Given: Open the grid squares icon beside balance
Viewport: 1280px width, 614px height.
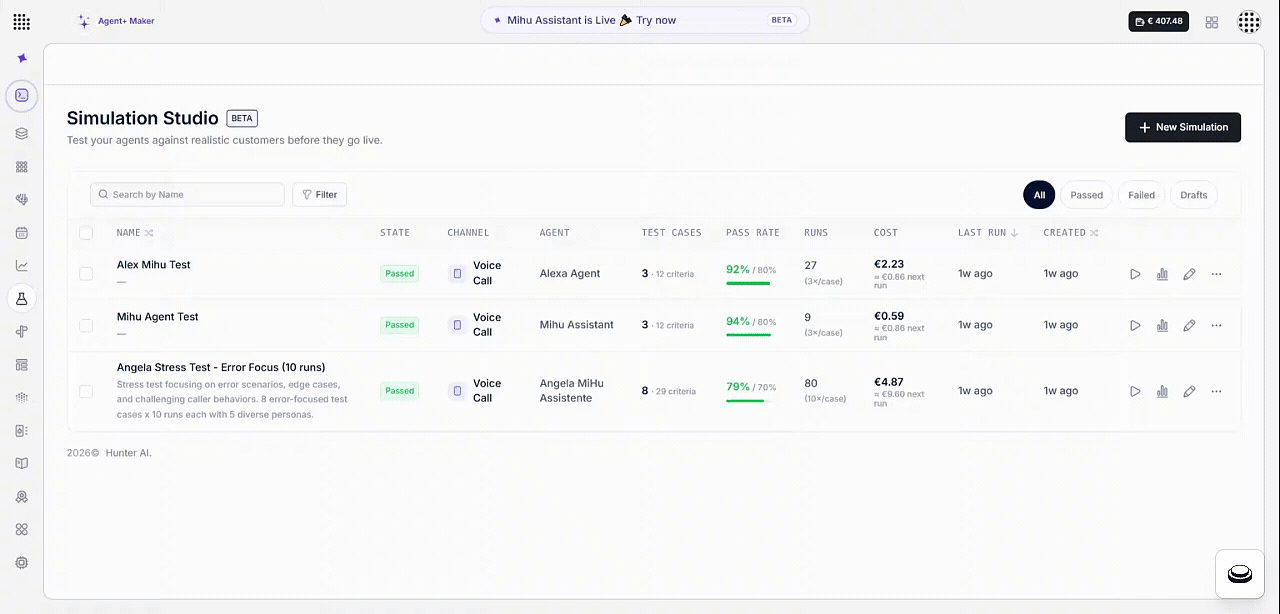Looking at the screenshot, I should pos(1212,22).
